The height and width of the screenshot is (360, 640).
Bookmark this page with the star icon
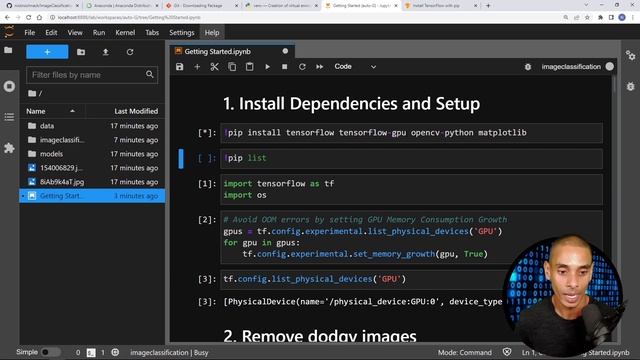point(587,18)
